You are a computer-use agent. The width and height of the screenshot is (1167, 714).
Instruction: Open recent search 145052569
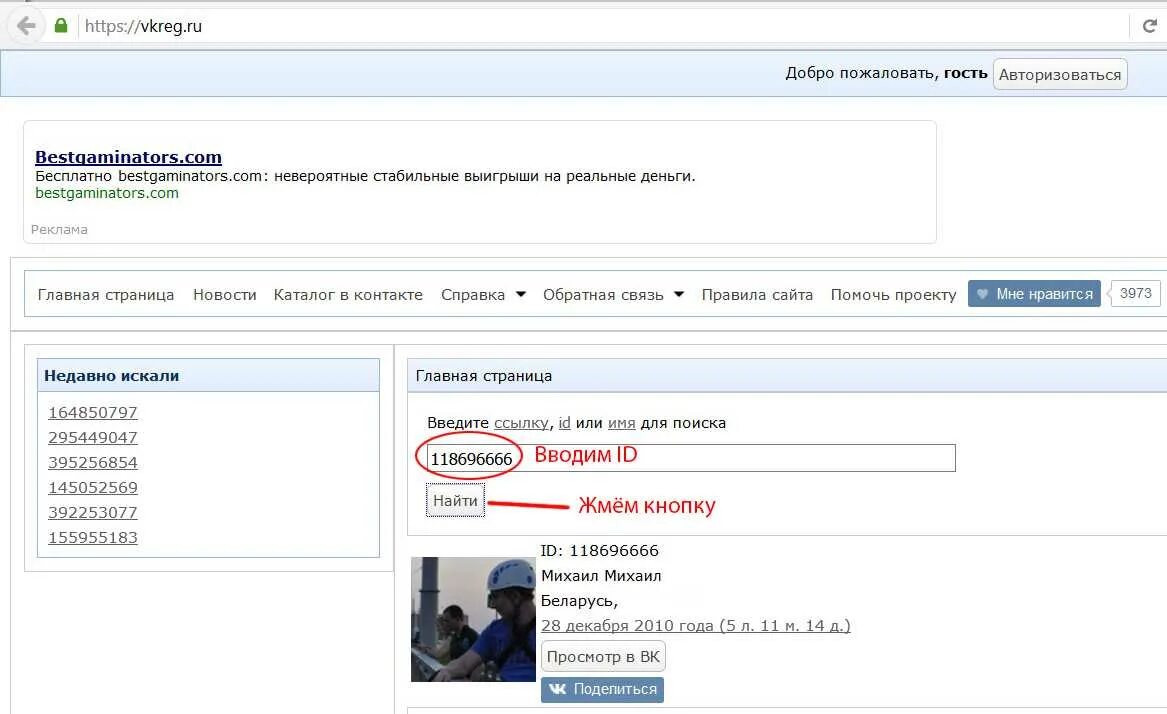pyautogui.click(x=93, y=488)
